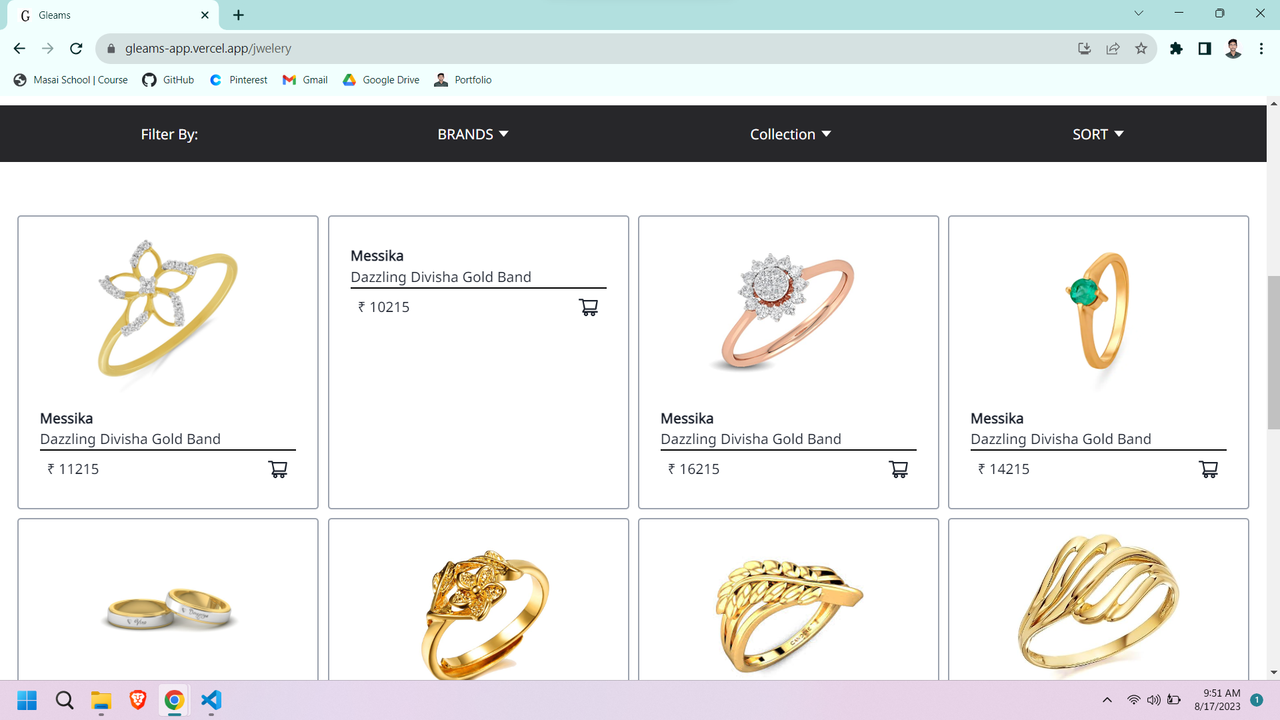Viewport: 1280px width, 720px height.
Task: Open the Windows Start menu
Action: point(27,700)
